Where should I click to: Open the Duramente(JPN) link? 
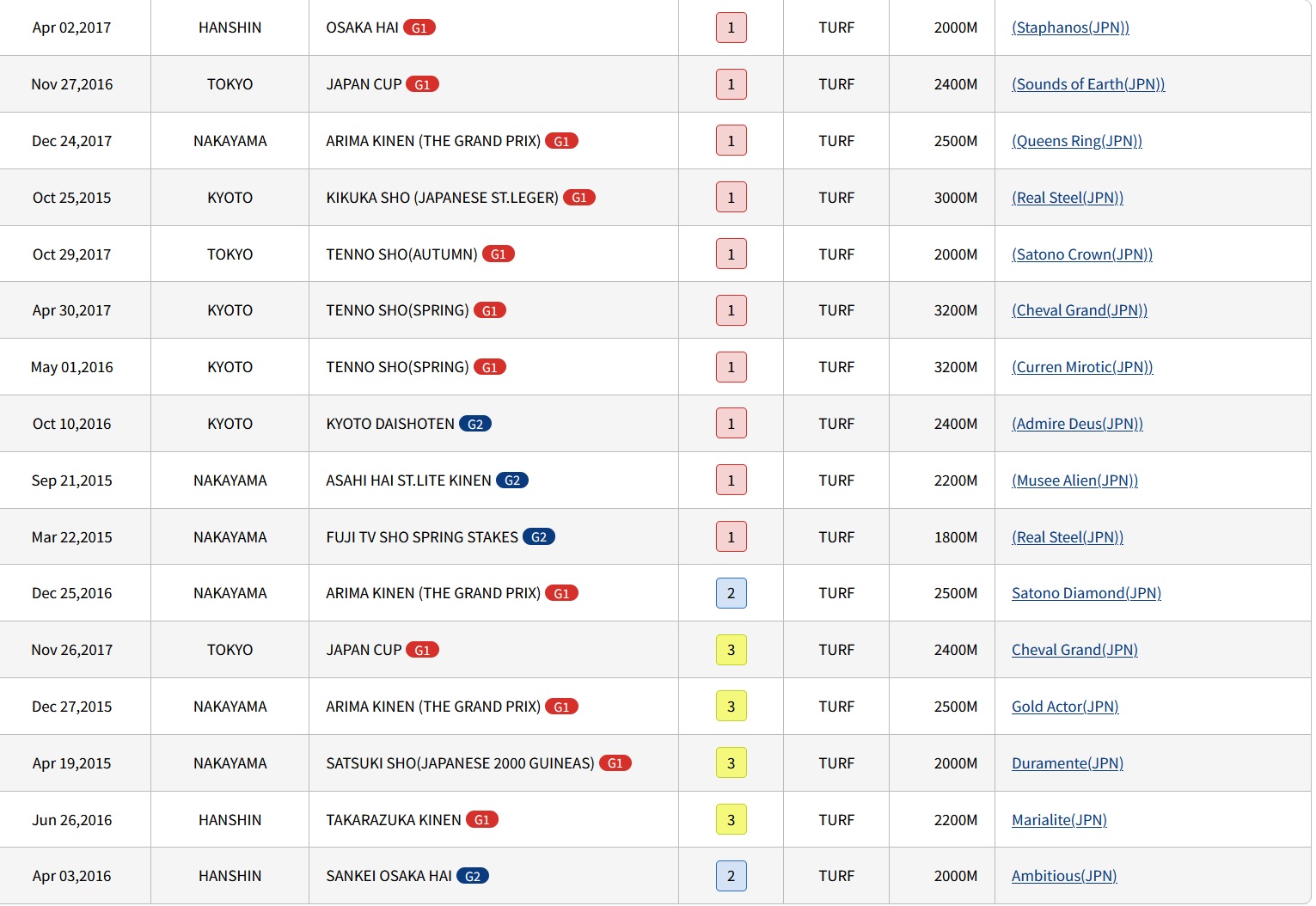click(1068, 763)
